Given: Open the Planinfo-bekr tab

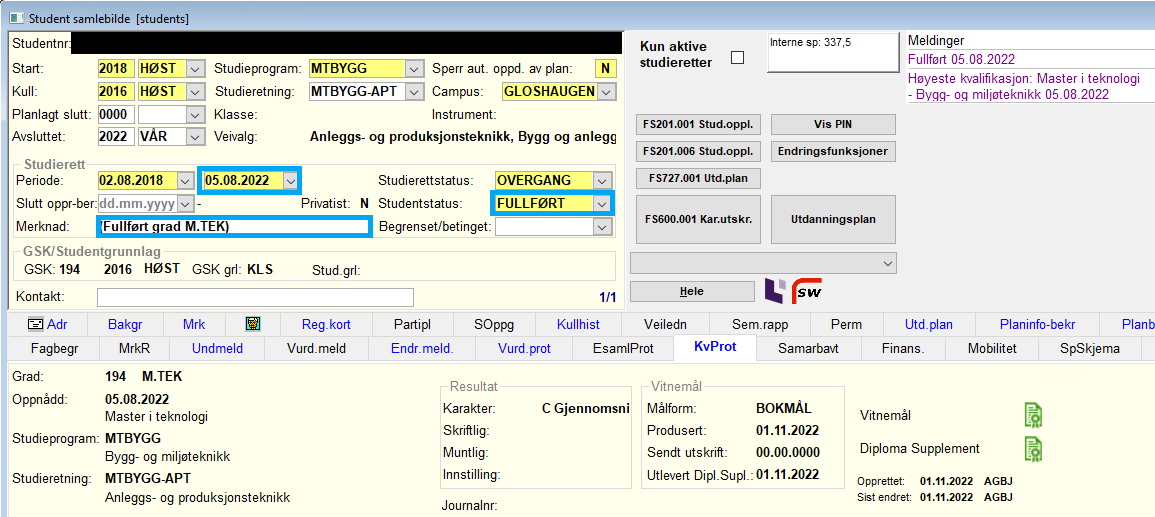Looking at the screenshot, I should pos(1037,324).
